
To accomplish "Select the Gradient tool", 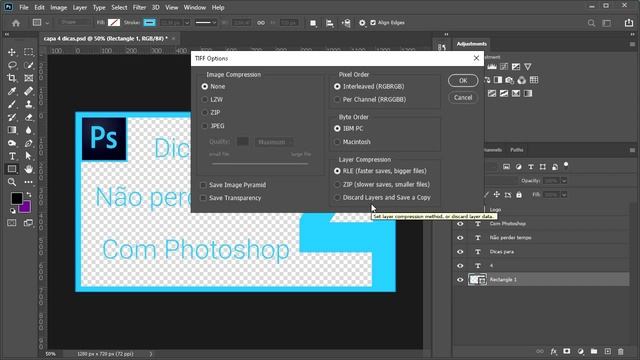I will pyautogui.click(x=12, y=130).
